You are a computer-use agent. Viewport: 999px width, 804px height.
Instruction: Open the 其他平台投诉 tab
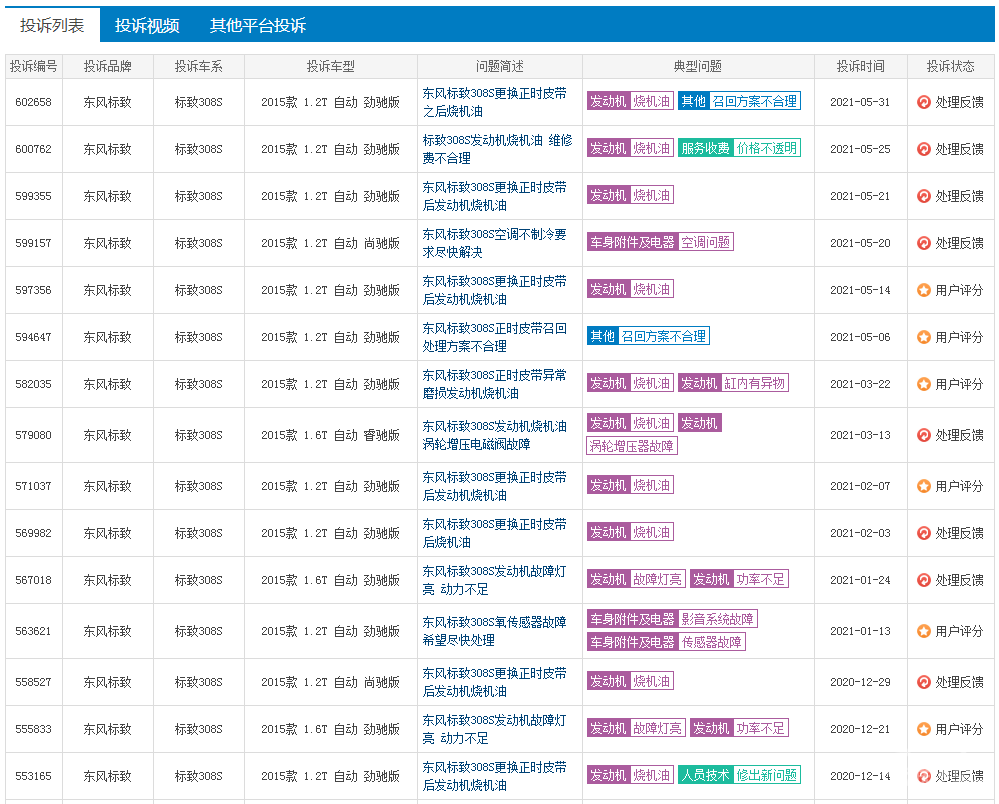tap(258, 25)
